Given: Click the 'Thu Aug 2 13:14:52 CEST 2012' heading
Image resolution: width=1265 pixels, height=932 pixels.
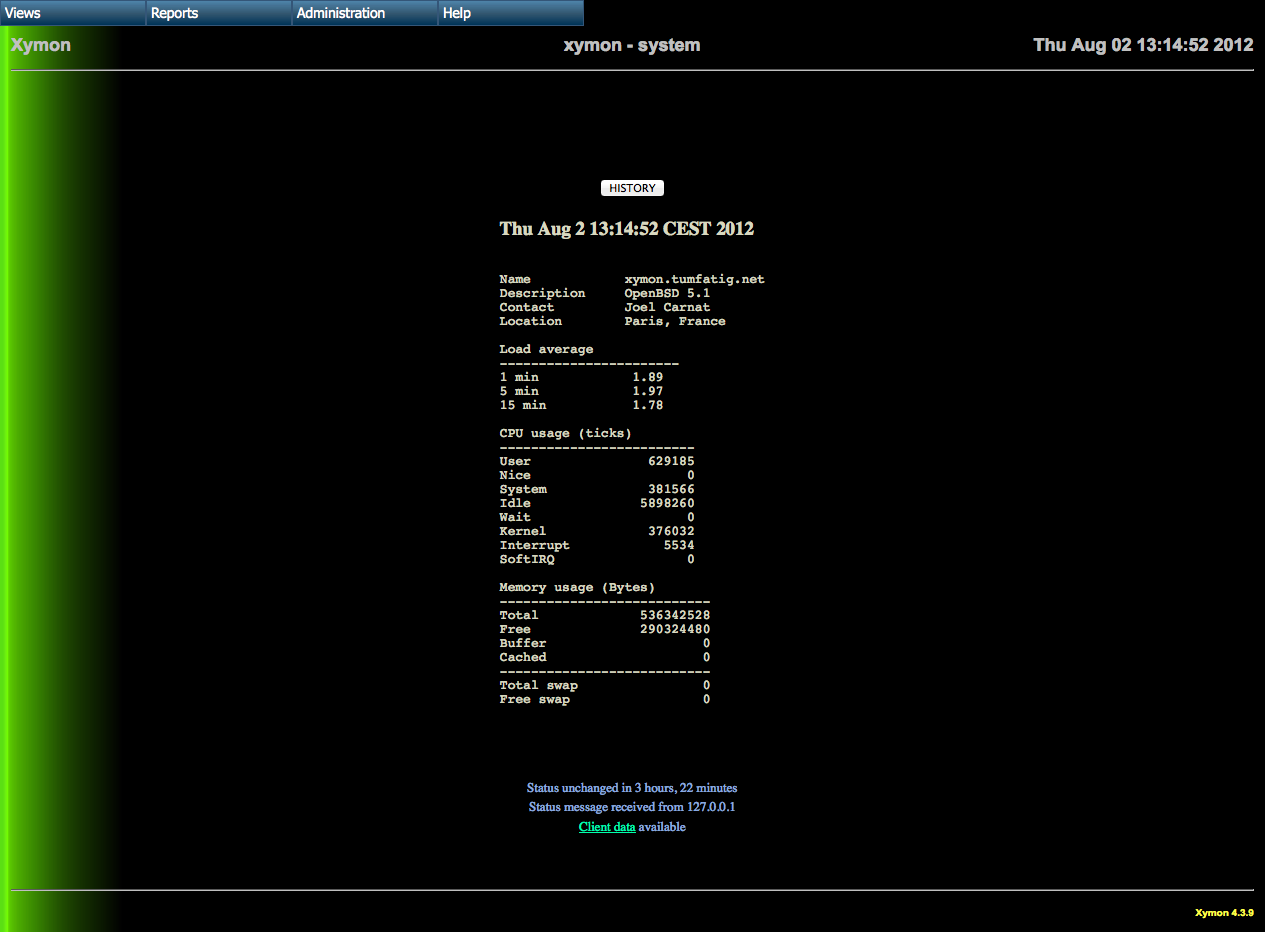Looking at the screenshot, I should tap(627, 229).
